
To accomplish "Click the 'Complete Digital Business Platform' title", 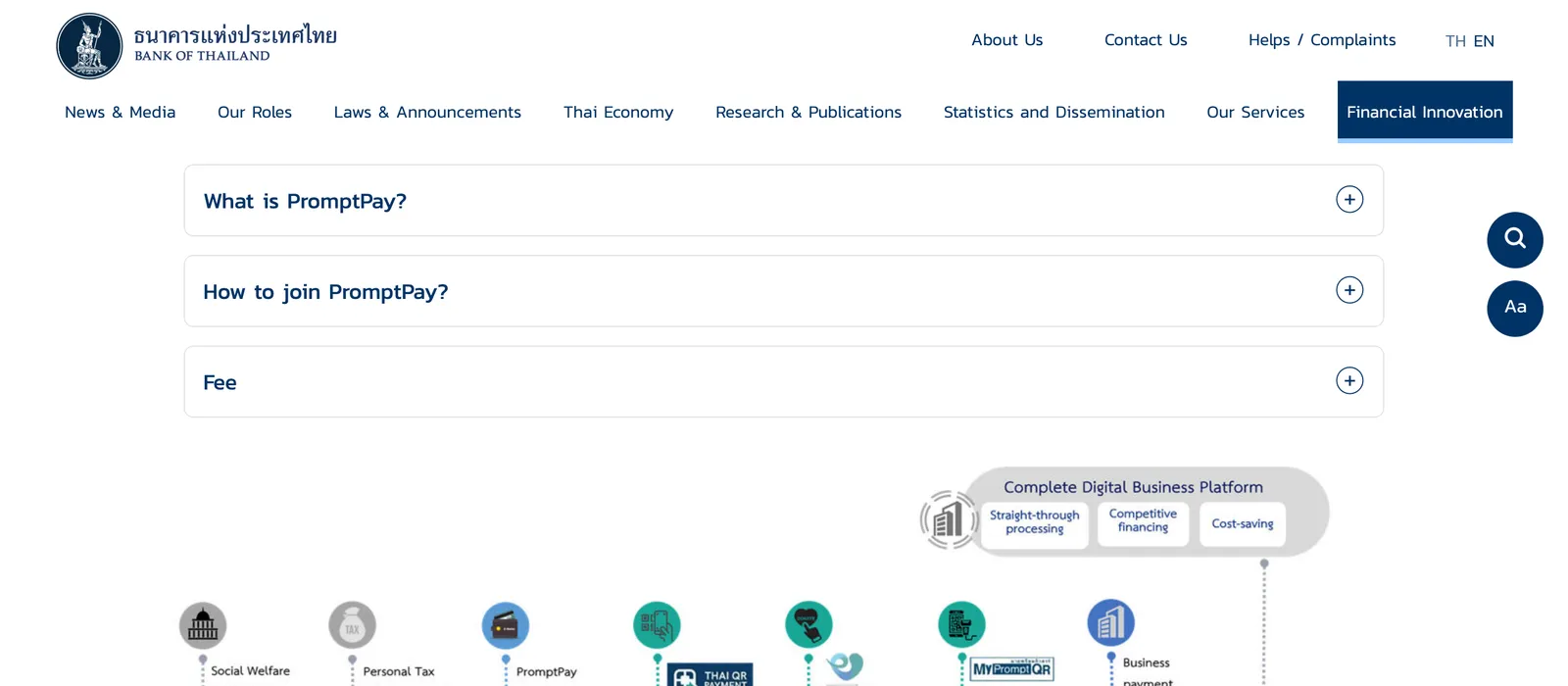I will point(1133,487).
